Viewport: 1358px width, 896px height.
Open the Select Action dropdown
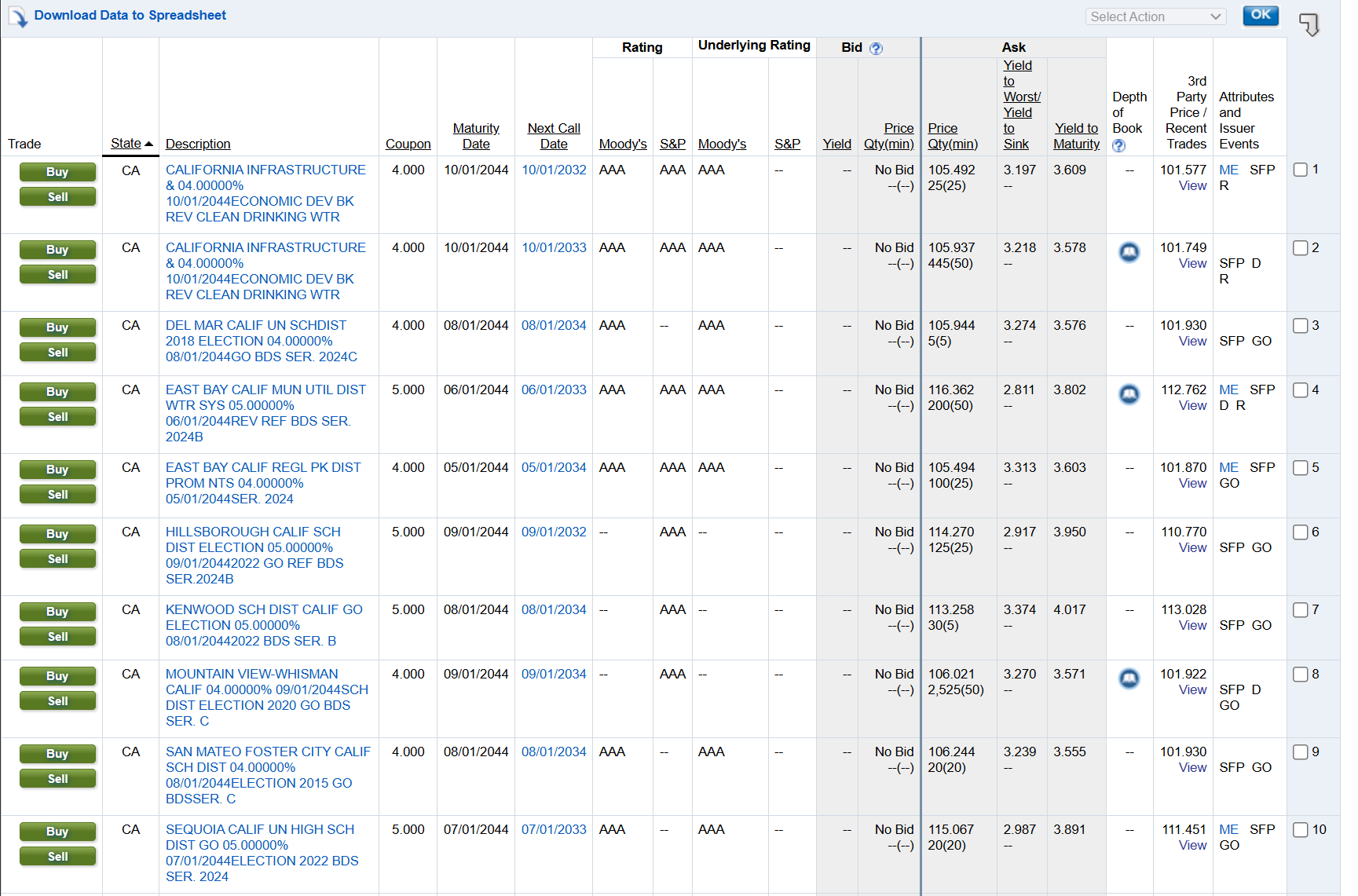1155,16
